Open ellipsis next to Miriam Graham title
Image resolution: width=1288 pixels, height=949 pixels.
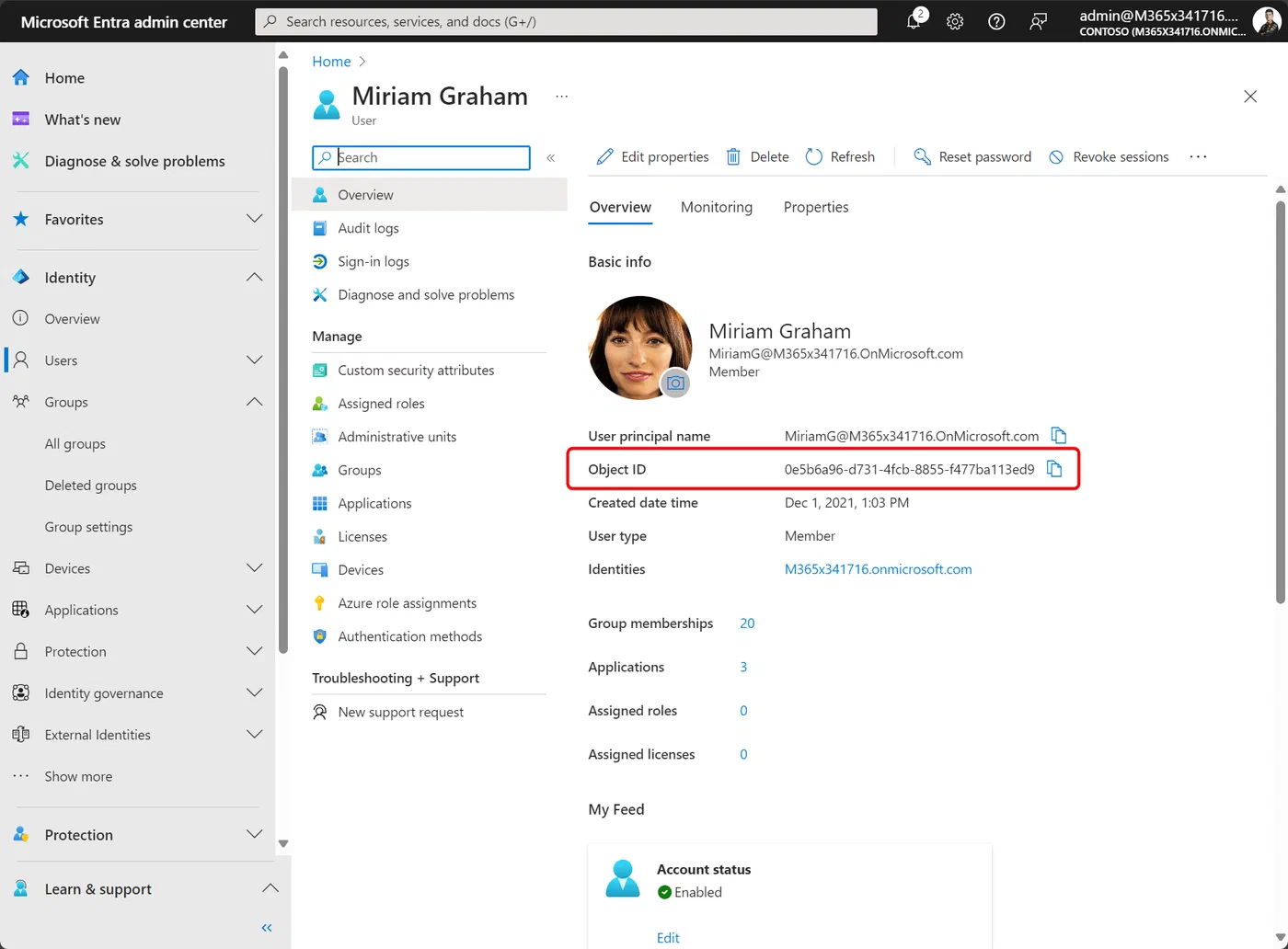pos(562,96)
